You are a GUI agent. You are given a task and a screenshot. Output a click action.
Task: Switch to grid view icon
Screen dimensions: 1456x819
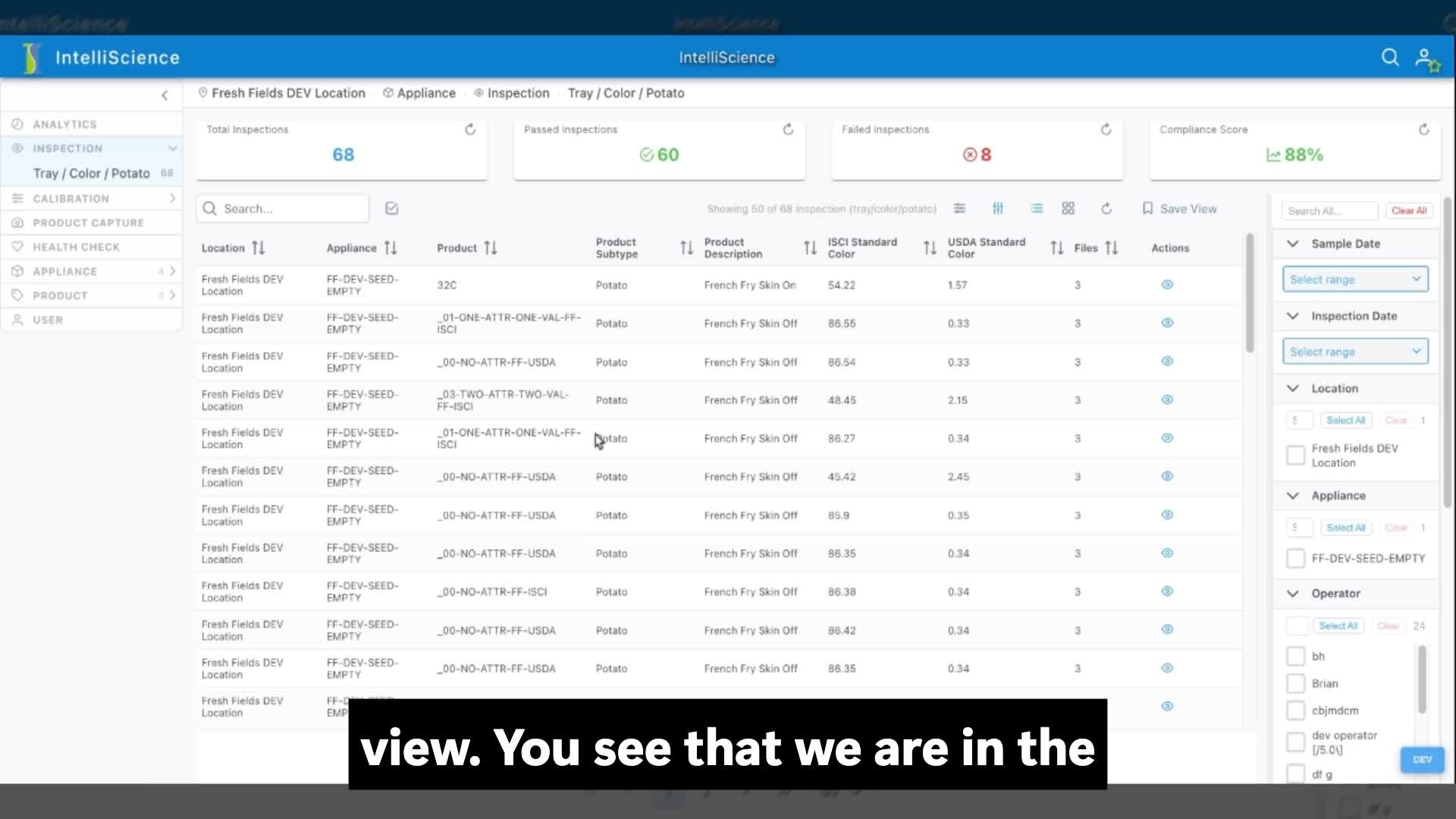pos(1068,209)
